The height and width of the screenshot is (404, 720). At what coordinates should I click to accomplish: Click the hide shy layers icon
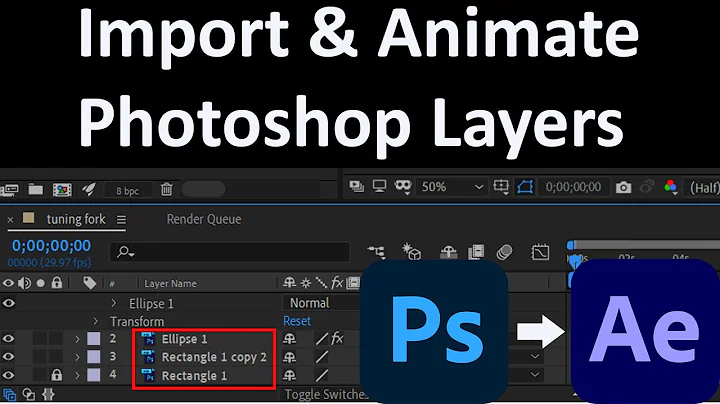tap(449, 252)
